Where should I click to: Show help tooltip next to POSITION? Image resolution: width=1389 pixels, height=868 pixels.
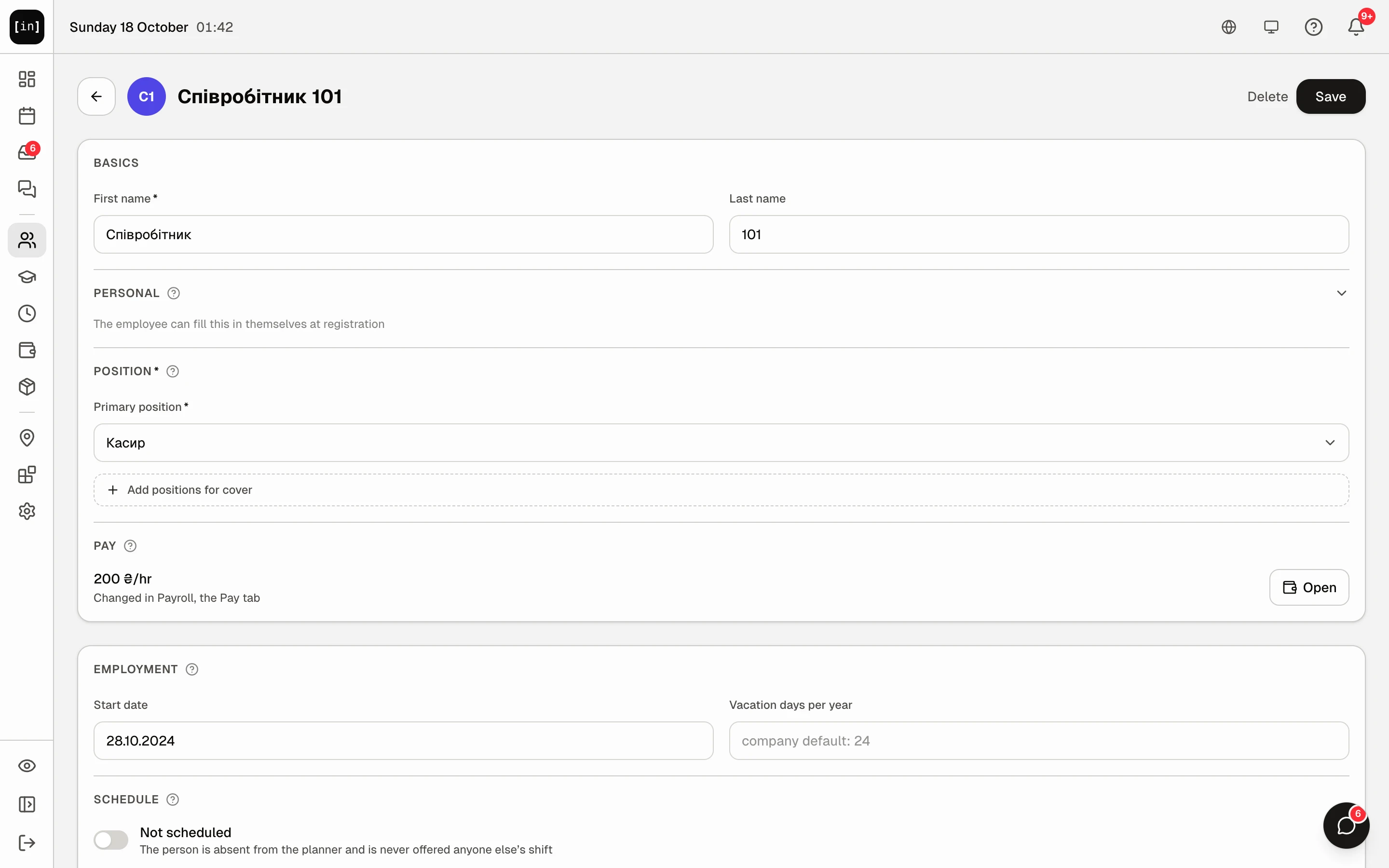click(173, 371)
